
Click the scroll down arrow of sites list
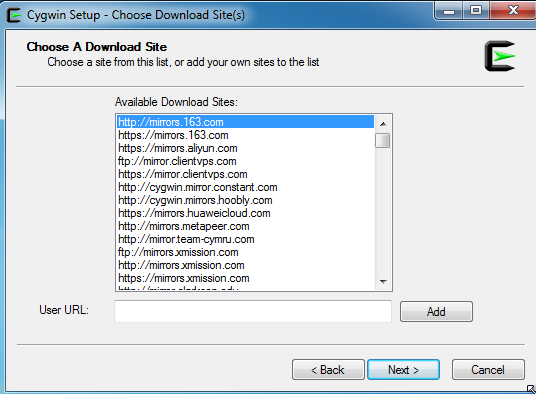(x=383, y=282)
